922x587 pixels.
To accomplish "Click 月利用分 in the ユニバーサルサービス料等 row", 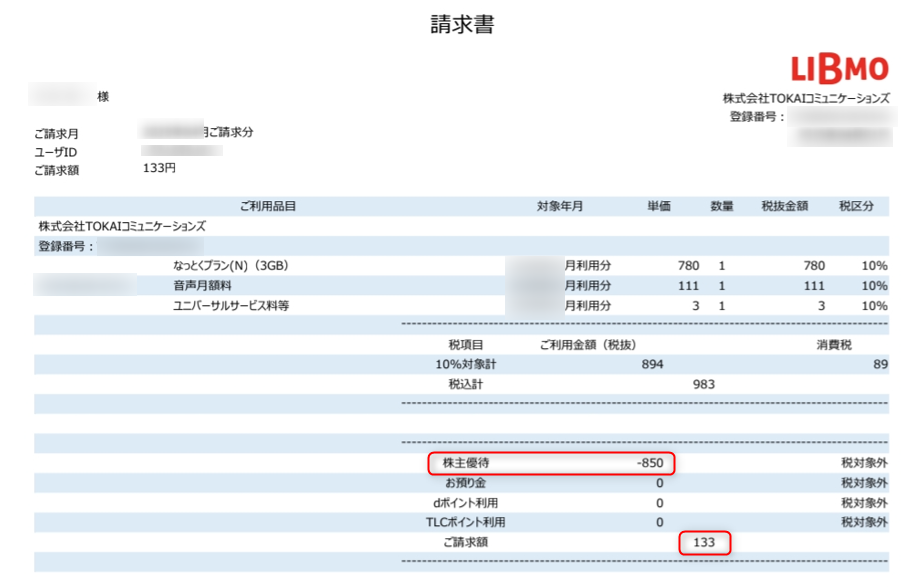I will 588,306.
